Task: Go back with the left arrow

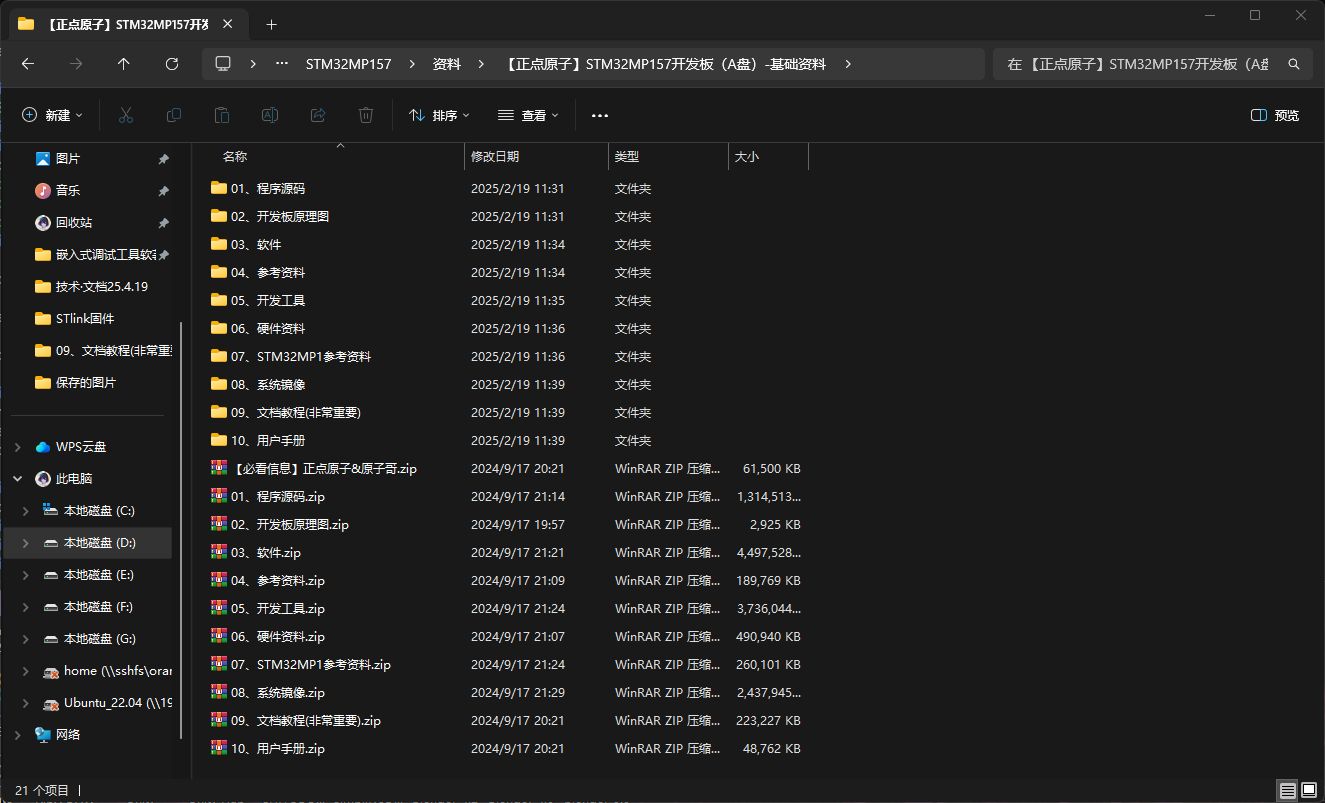Action: tap(28, 63)
